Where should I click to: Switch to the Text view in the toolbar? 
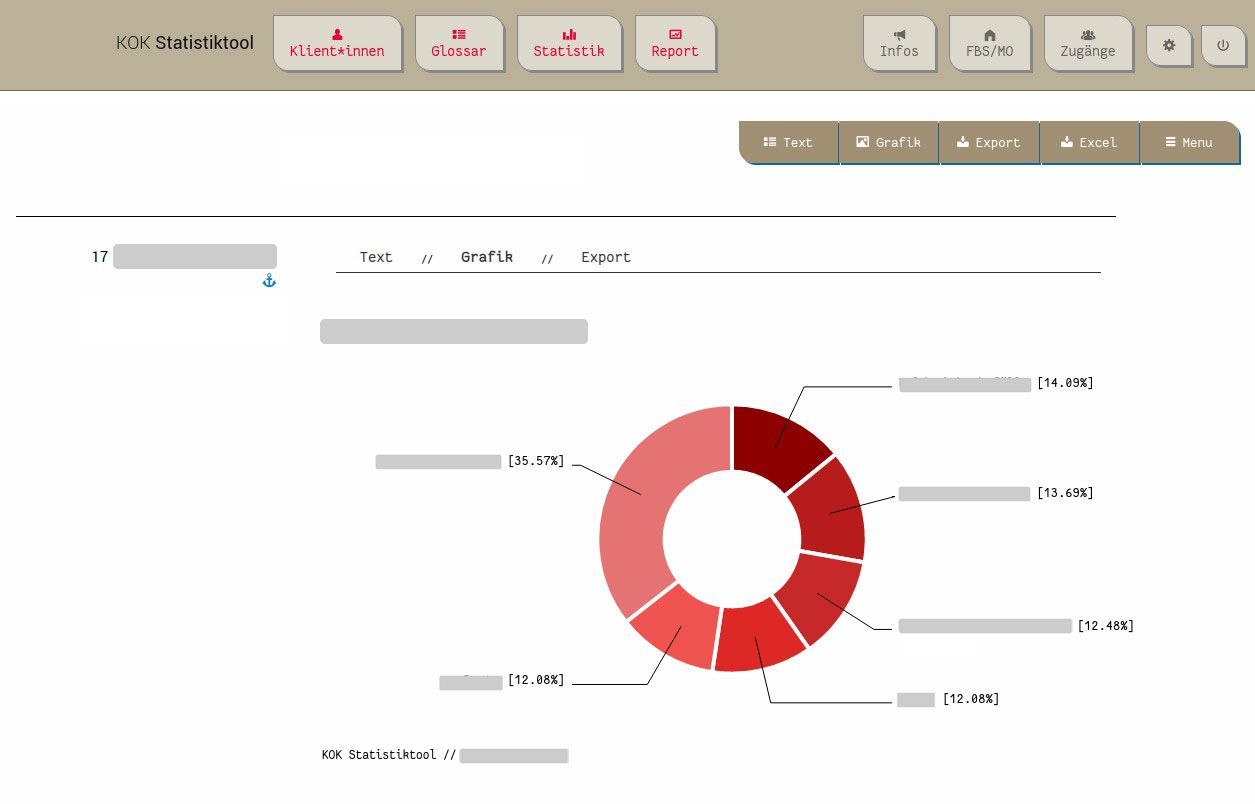click(x=788, y=142)
